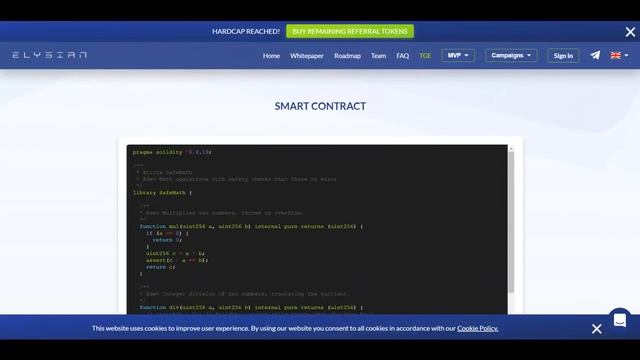Open the Team menu item
The image size is (640, 360).
point(378,56)
